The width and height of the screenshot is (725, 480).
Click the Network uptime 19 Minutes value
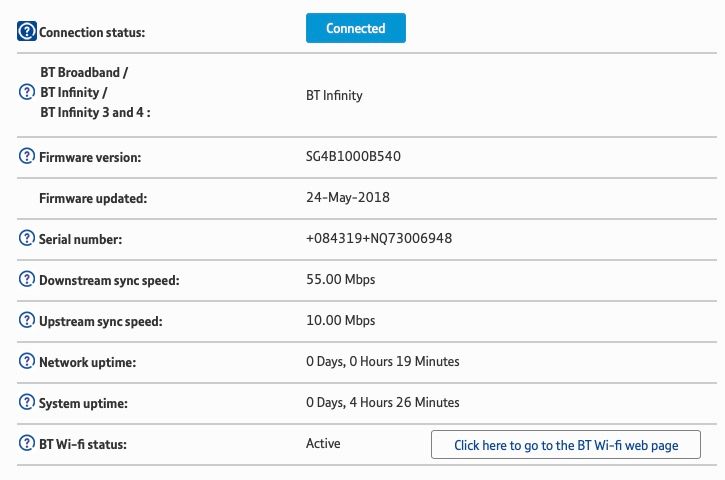[382, 361]
